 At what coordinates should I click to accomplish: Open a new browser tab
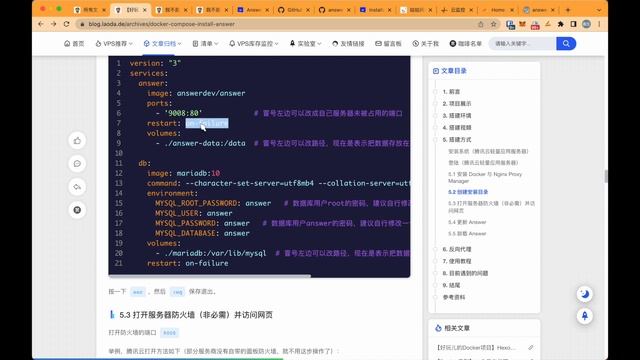(x=567, y=9)
